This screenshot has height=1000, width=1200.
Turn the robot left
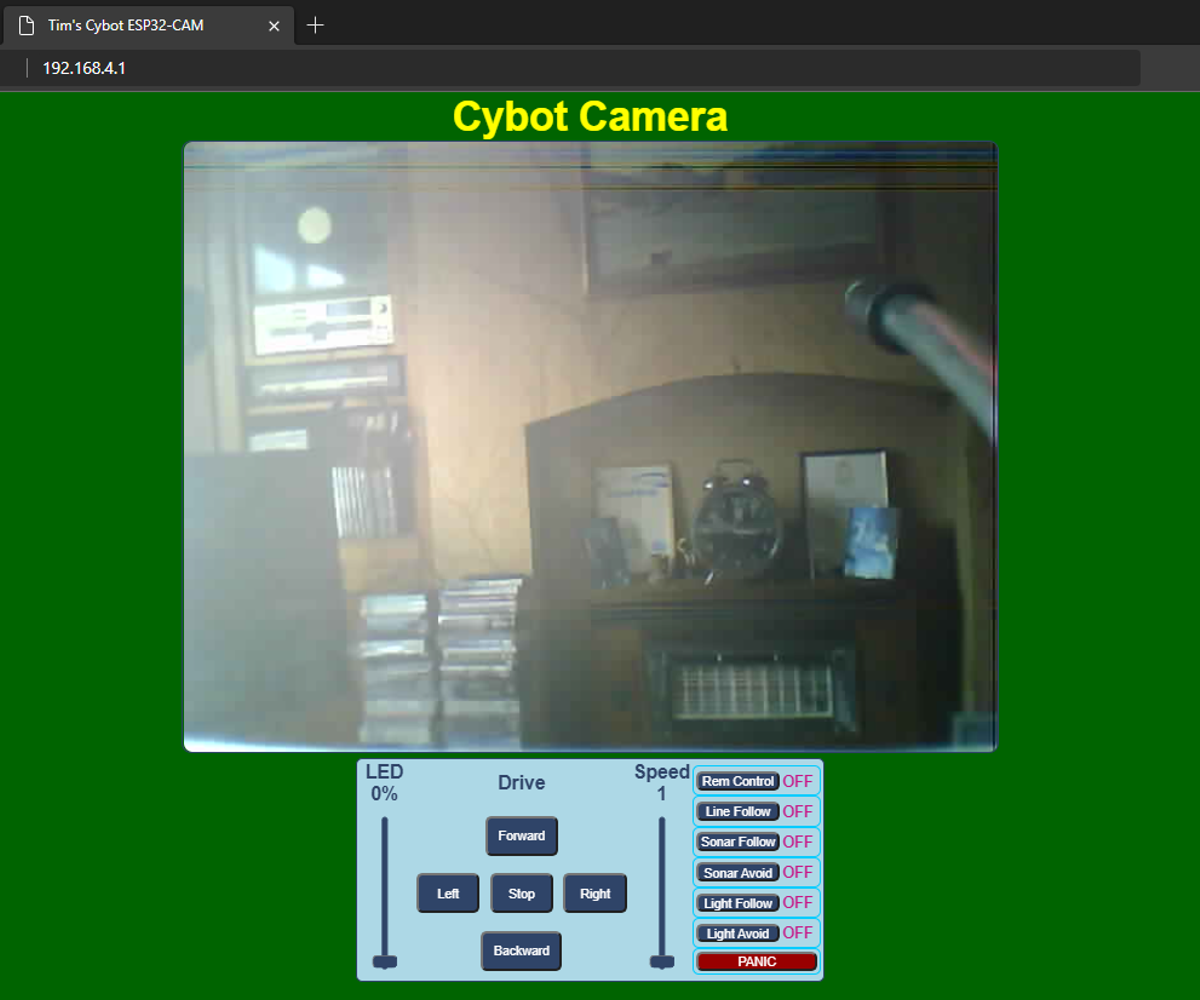447,893
